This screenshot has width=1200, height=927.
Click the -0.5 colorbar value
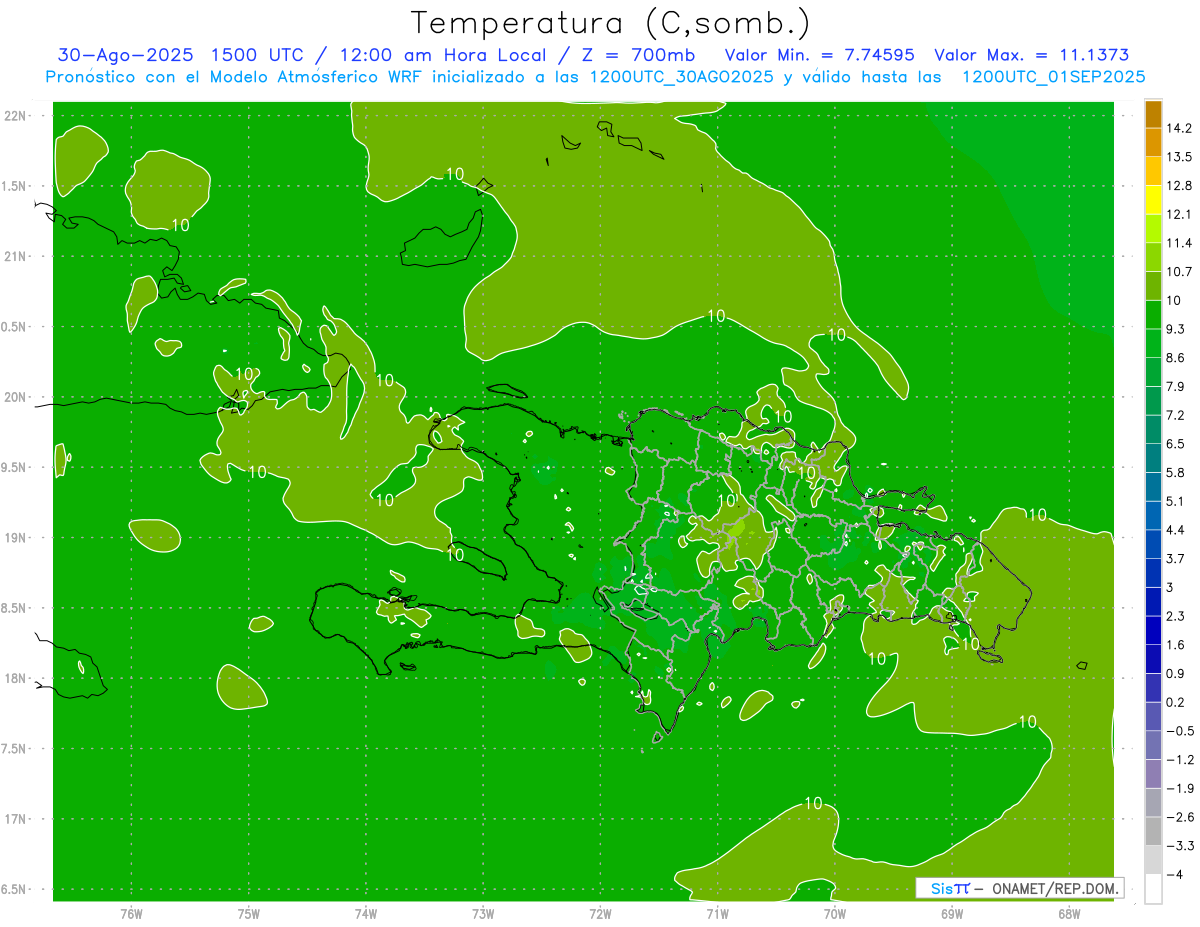pyautogui.click(x=1179, y=731)
